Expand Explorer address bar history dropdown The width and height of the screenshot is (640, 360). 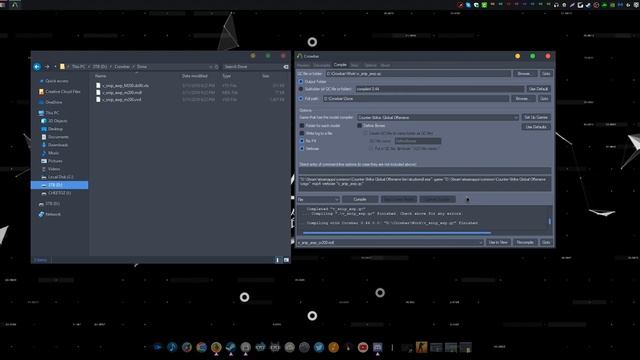[x=211, y=67]
